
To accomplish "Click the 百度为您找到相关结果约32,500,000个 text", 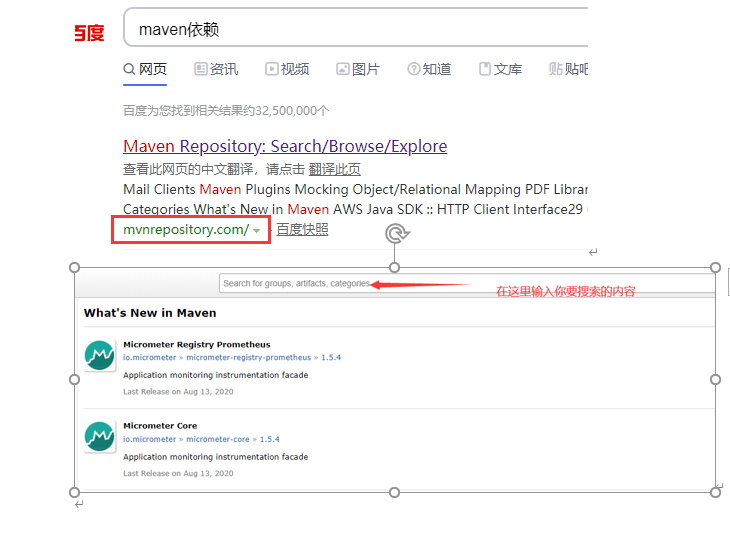I will coord(226,111).
